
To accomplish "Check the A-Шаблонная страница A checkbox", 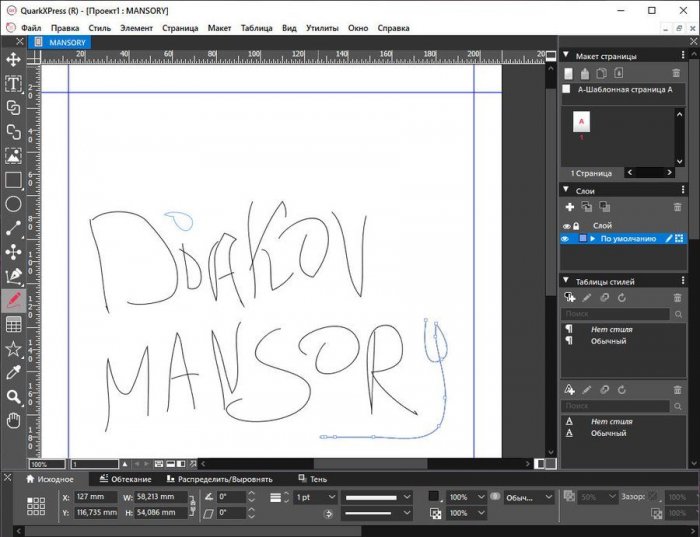I will click(567, 89).
